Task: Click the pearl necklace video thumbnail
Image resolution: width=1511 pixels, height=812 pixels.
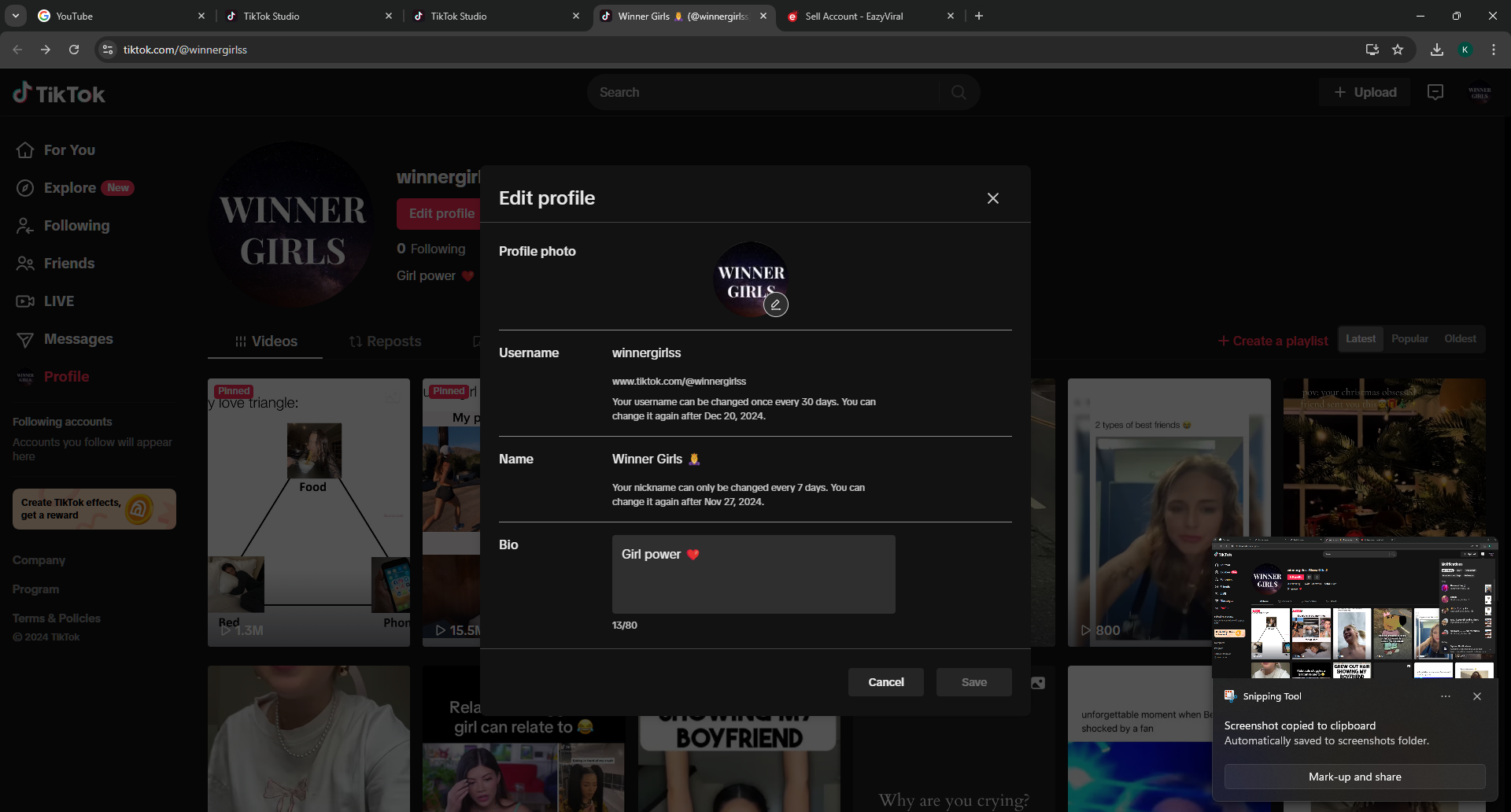Action: click(308, 739)
